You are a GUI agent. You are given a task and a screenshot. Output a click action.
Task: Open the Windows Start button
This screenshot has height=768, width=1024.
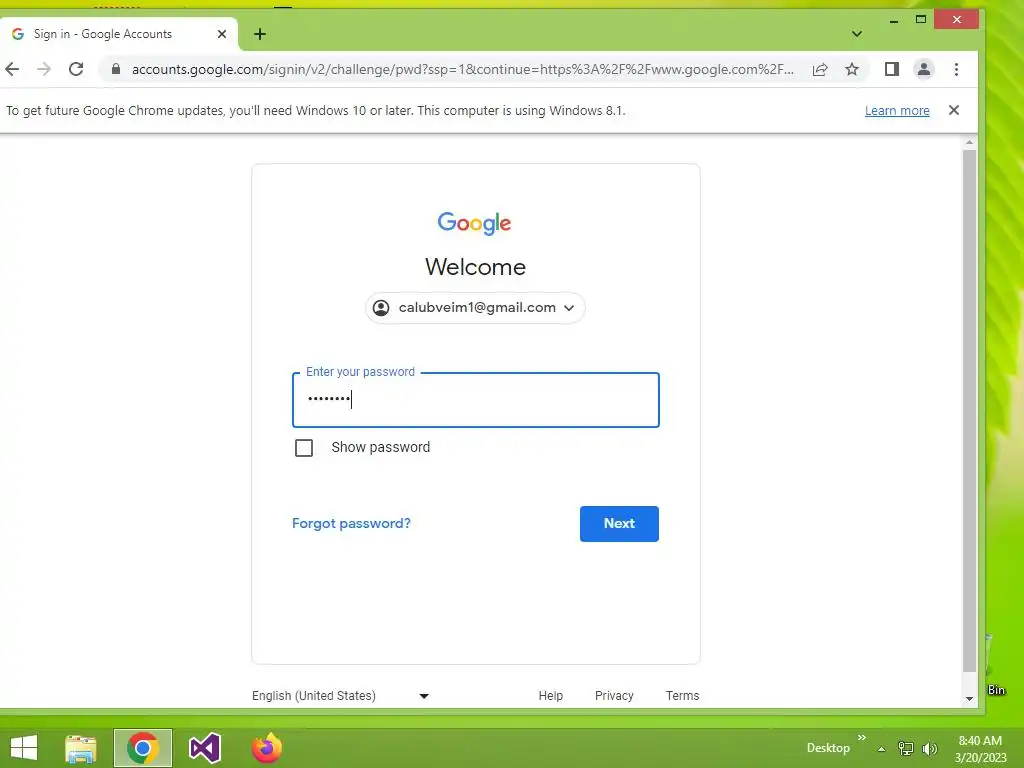[24, 748]
